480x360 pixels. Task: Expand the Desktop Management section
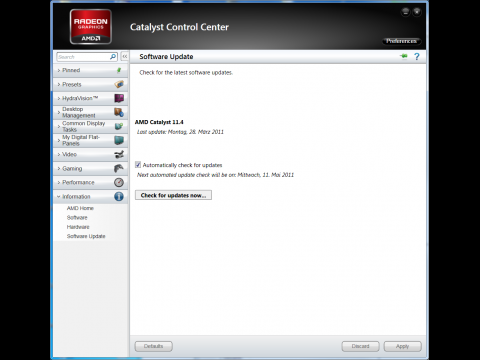coord(90,112)
